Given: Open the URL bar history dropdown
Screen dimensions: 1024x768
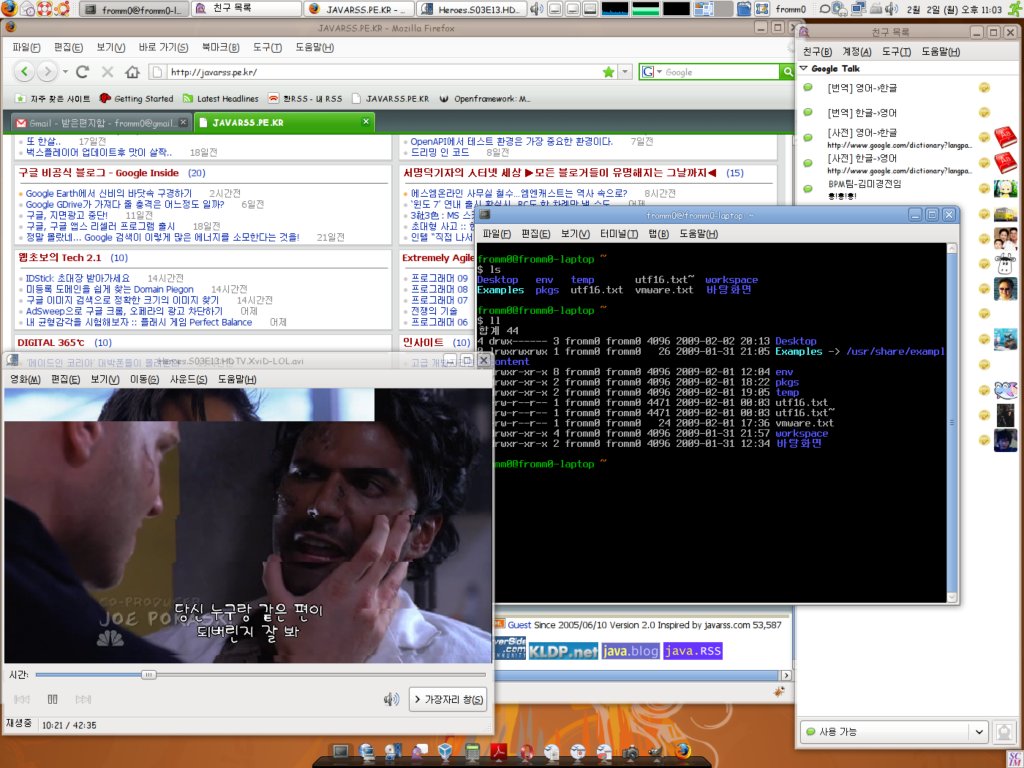Looking at the screenshot, I should (625, 72).
